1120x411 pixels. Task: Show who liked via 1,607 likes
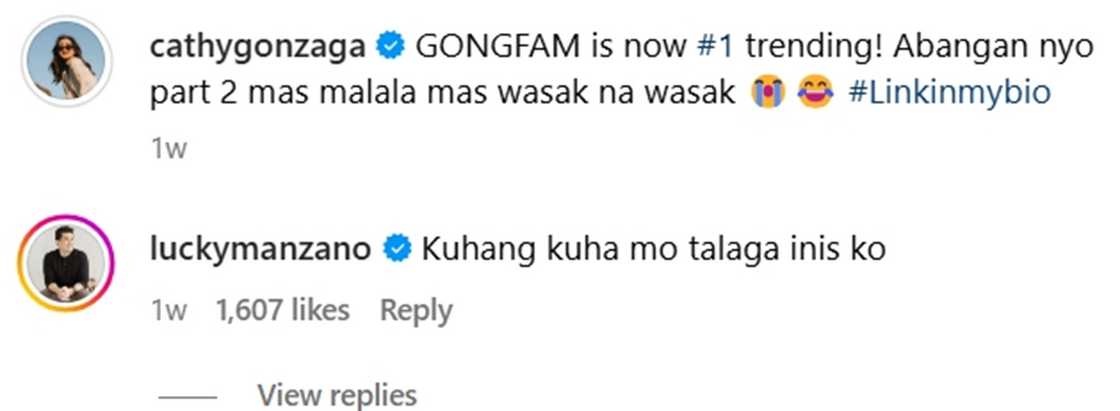point(283,311)
